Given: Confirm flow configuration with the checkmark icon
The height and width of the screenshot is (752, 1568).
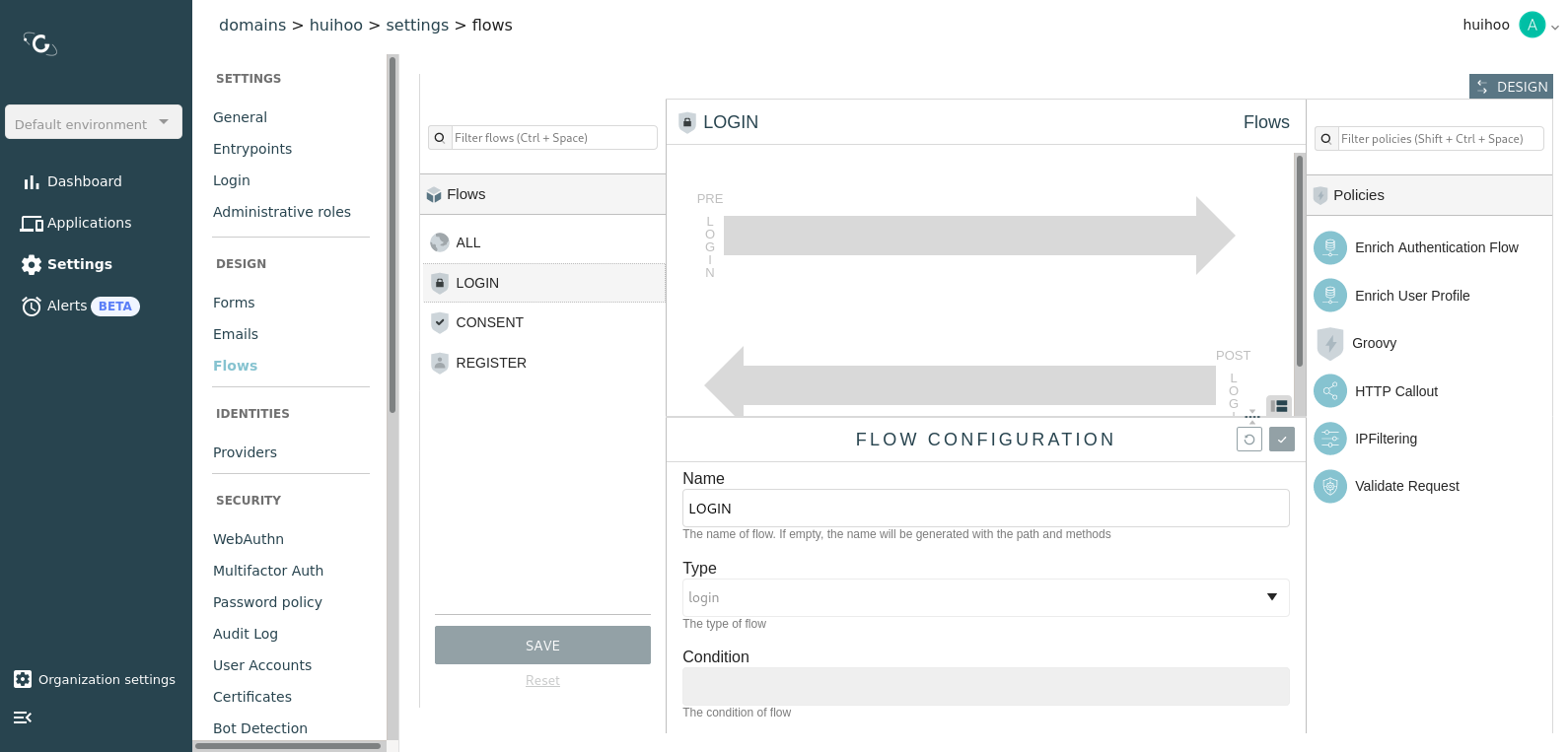Looking at the screenshot, I should pyautogui.click(x=1281, y=440).
